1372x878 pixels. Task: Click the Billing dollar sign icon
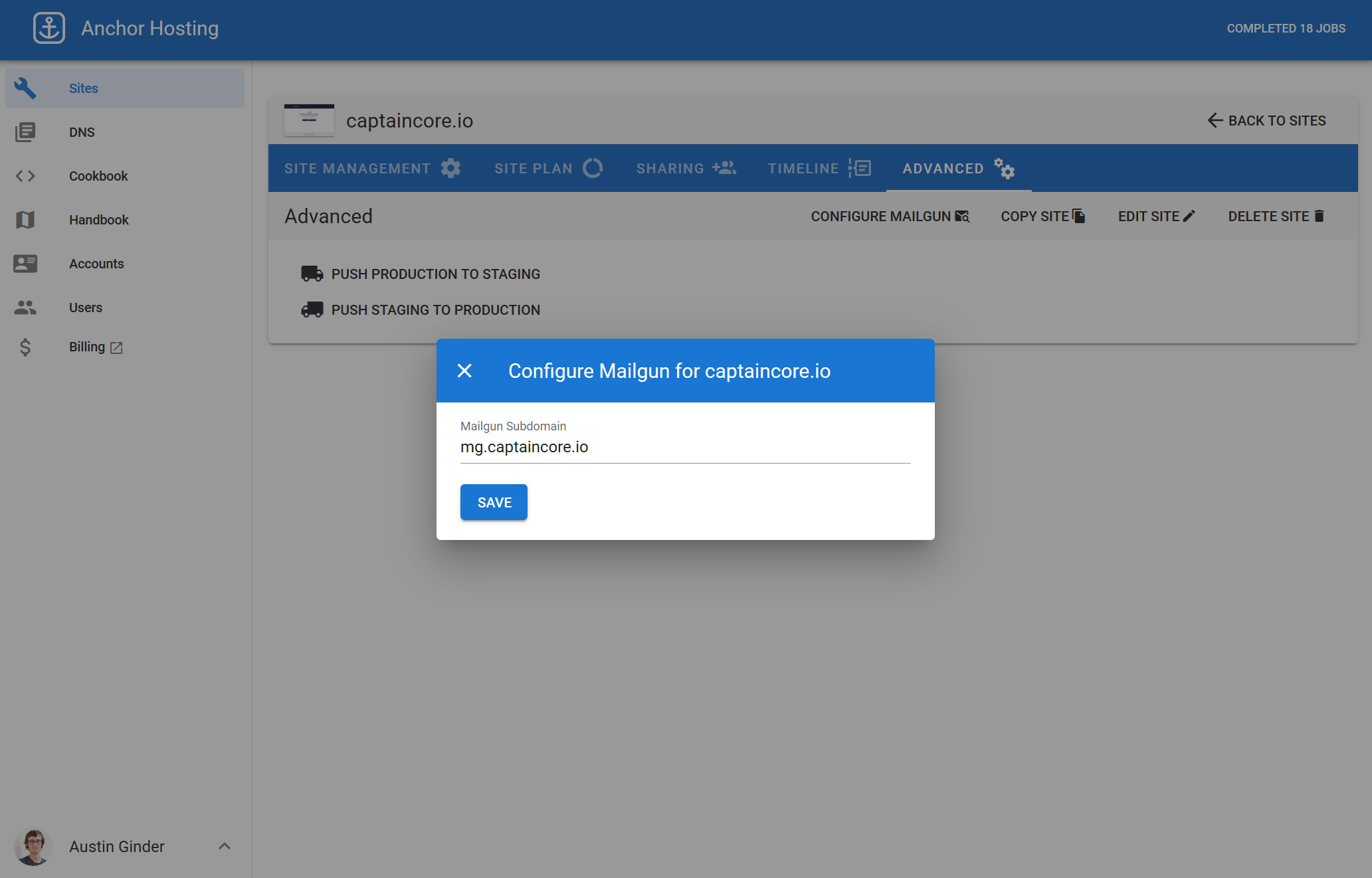[25, 347]
